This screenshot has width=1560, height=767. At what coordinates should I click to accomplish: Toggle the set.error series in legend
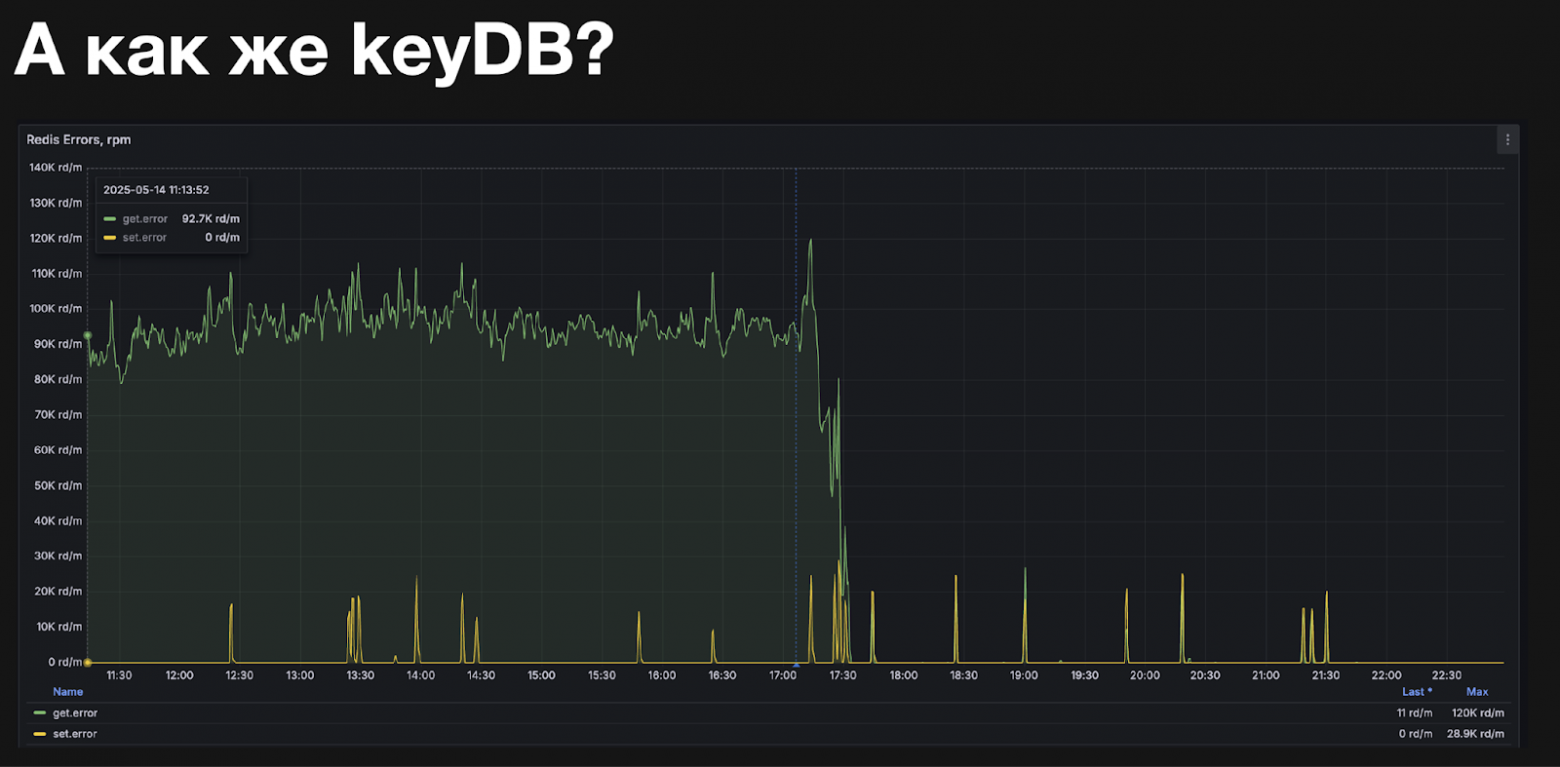(75, 734)
